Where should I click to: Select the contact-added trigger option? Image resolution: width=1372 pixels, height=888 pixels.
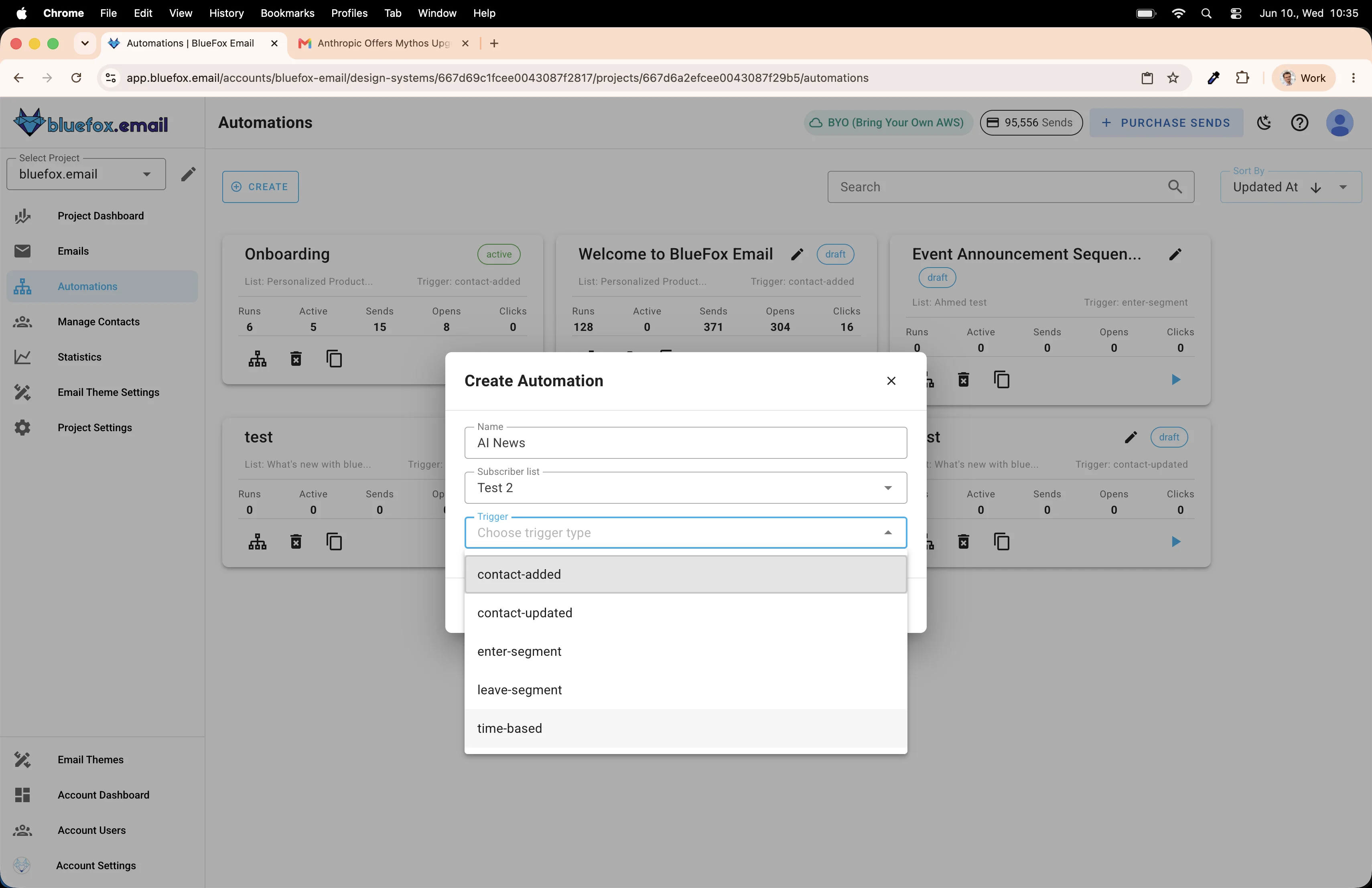[x=686, y=574]
